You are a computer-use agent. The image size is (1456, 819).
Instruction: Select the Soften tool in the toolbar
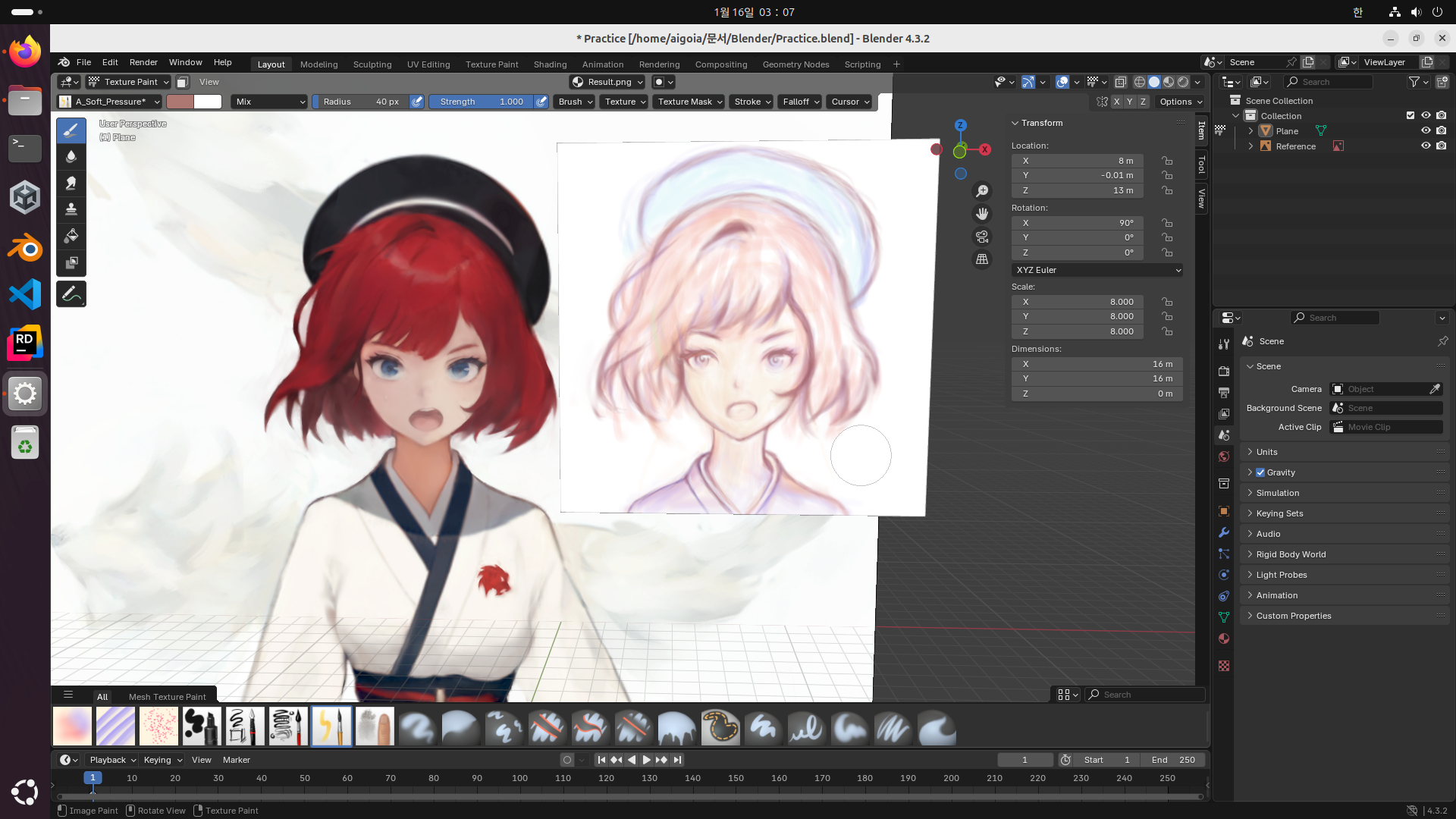click(71, 157)
